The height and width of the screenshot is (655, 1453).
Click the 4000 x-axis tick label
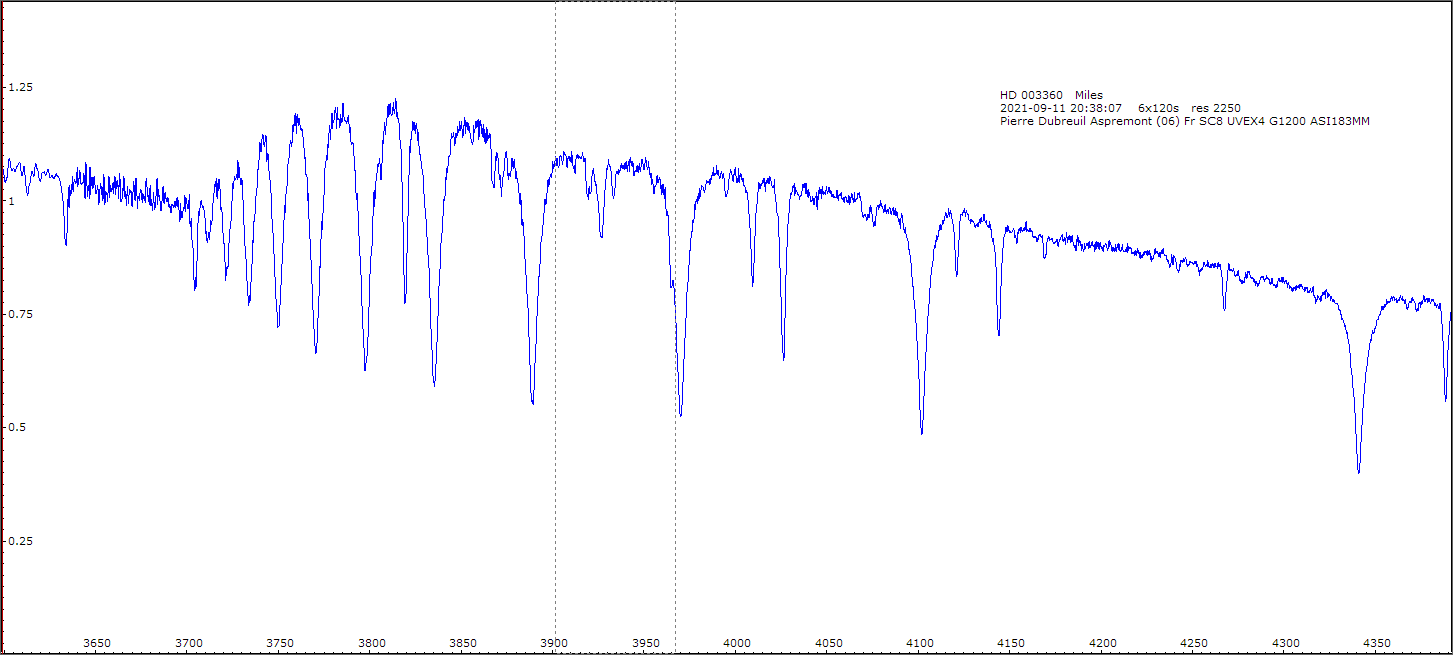coord(737,642)
